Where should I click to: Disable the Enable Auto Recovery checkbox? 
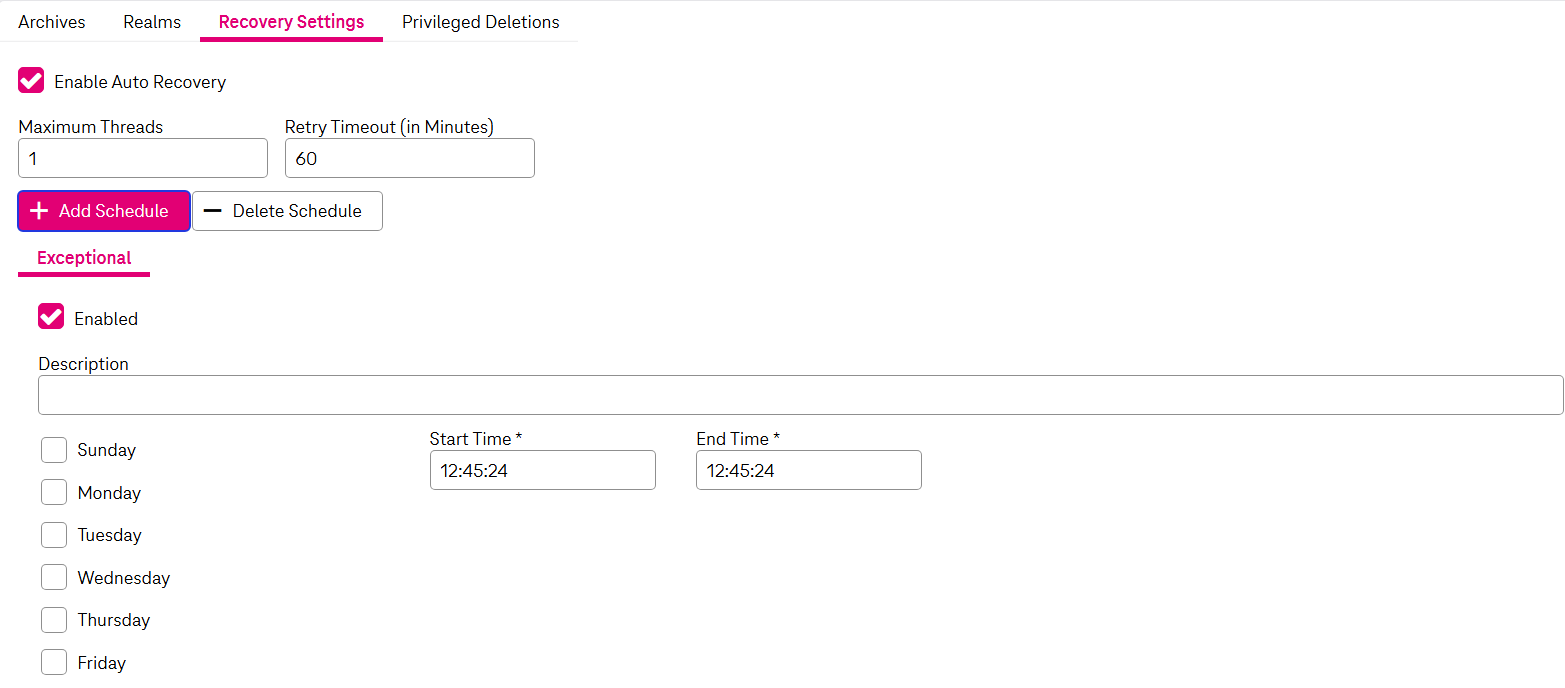tap(31, 81)
